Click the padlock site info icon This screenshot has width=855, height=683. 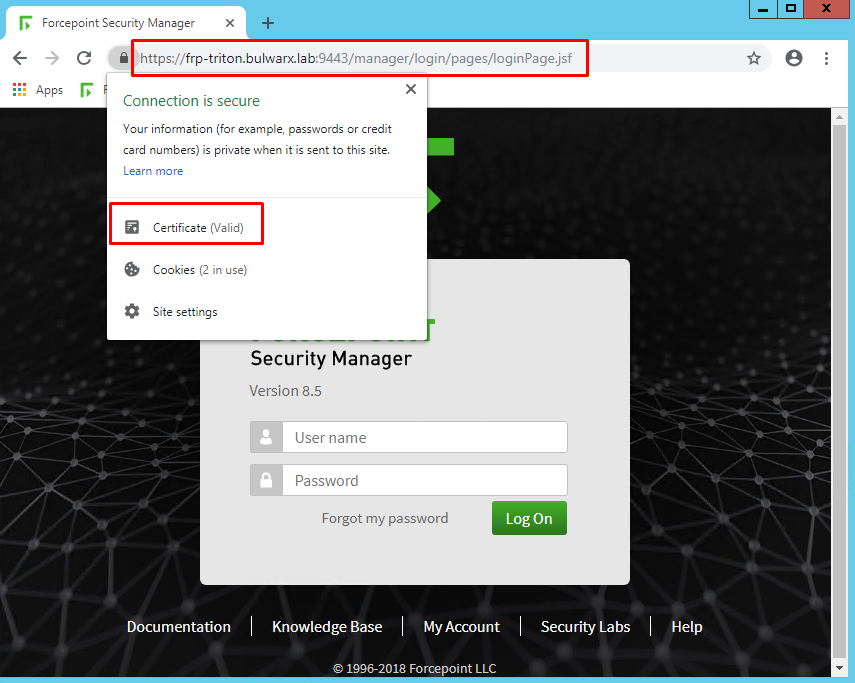click(x=124, y=58)
